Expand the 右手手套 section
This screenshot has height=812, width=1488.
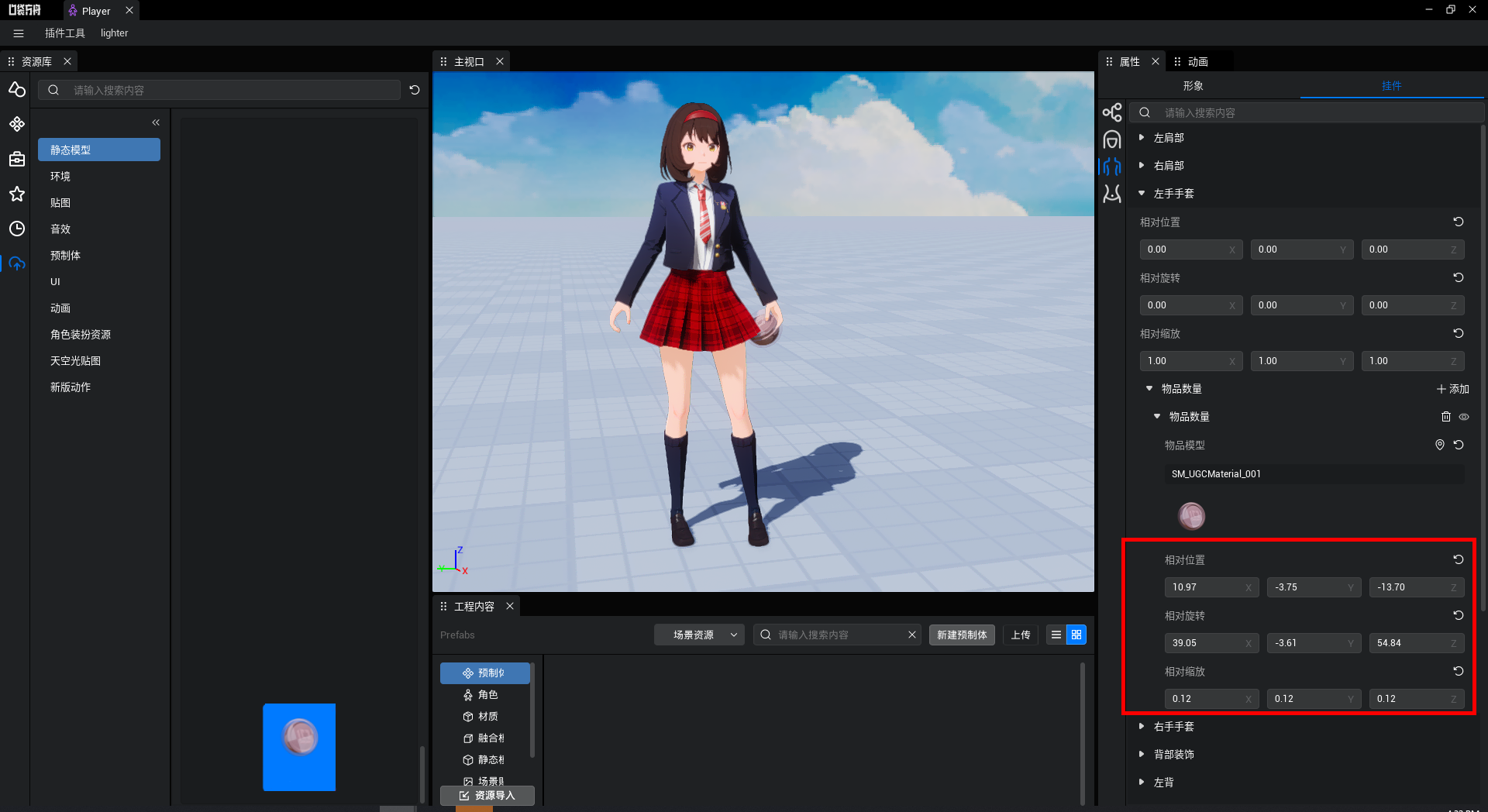[x=1142, y=726]
